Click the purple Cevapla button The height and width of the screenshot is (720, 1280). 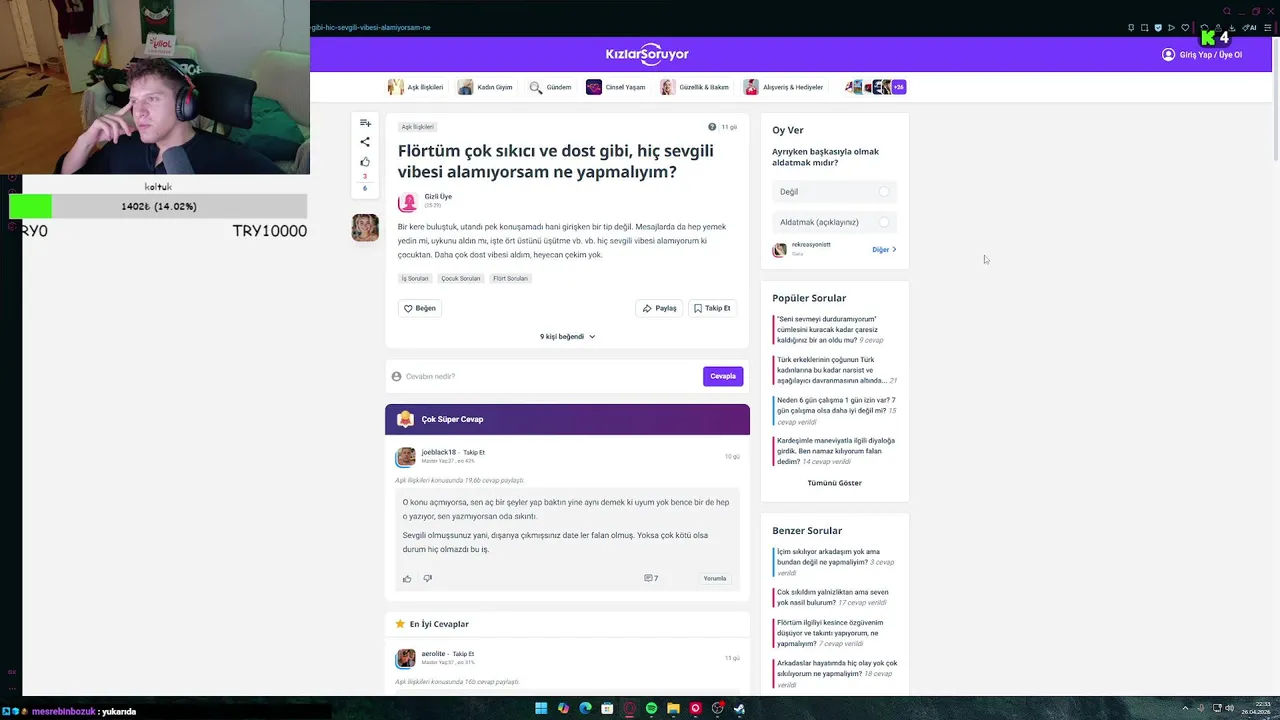(723, 376)
